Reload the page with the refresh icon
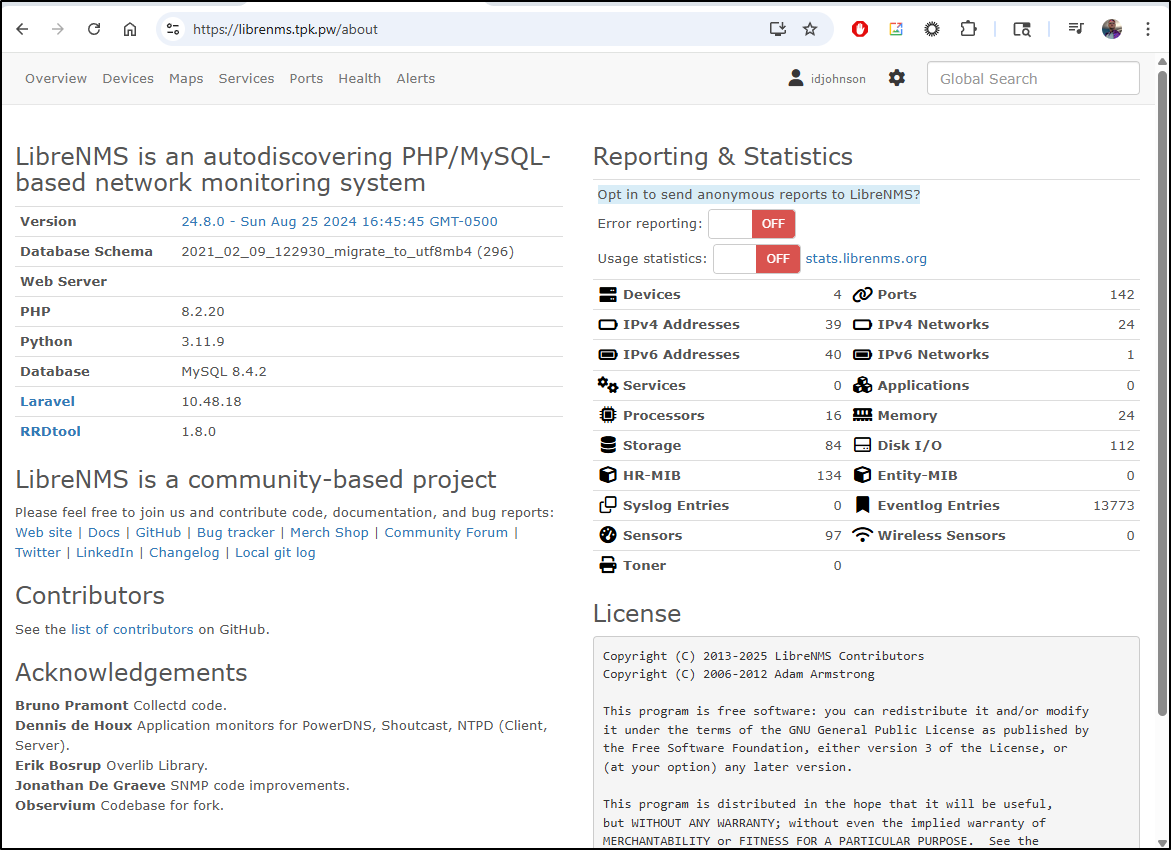This screenshot has height=850, width=1171. pos(93,29)
